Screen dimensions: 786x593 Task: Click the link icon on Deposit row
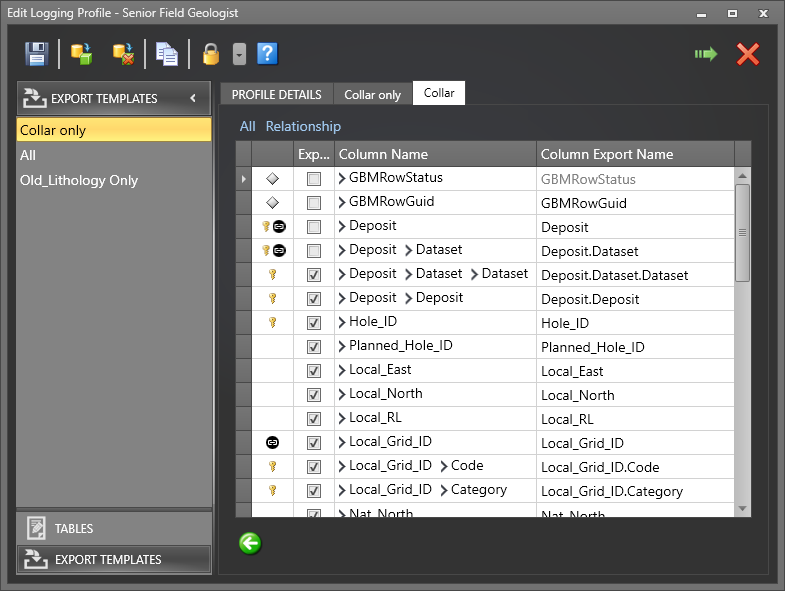(279, 227)
